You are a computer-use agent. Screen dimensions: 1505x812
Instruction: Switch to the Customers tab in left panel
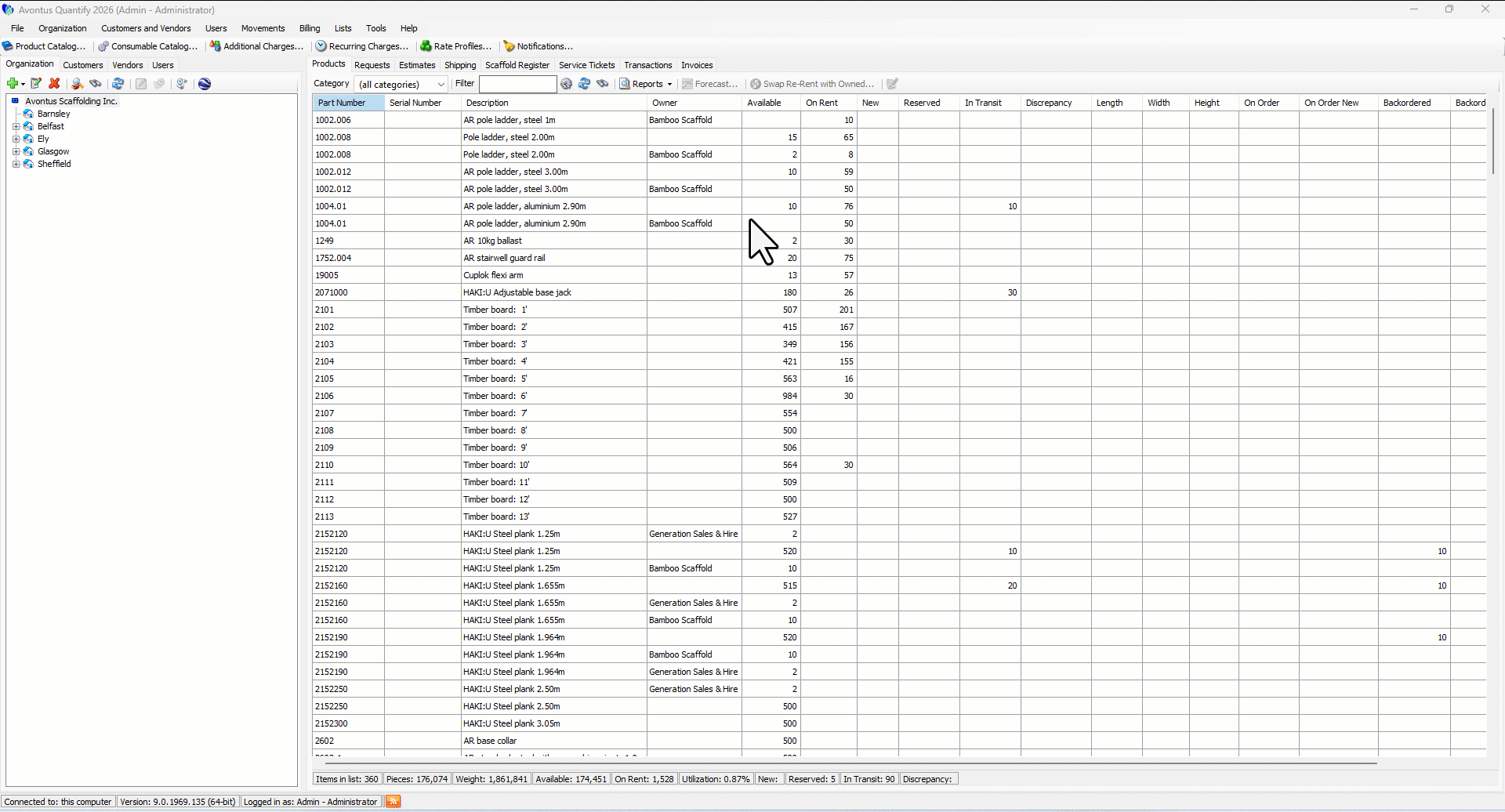tap(83, 65)
